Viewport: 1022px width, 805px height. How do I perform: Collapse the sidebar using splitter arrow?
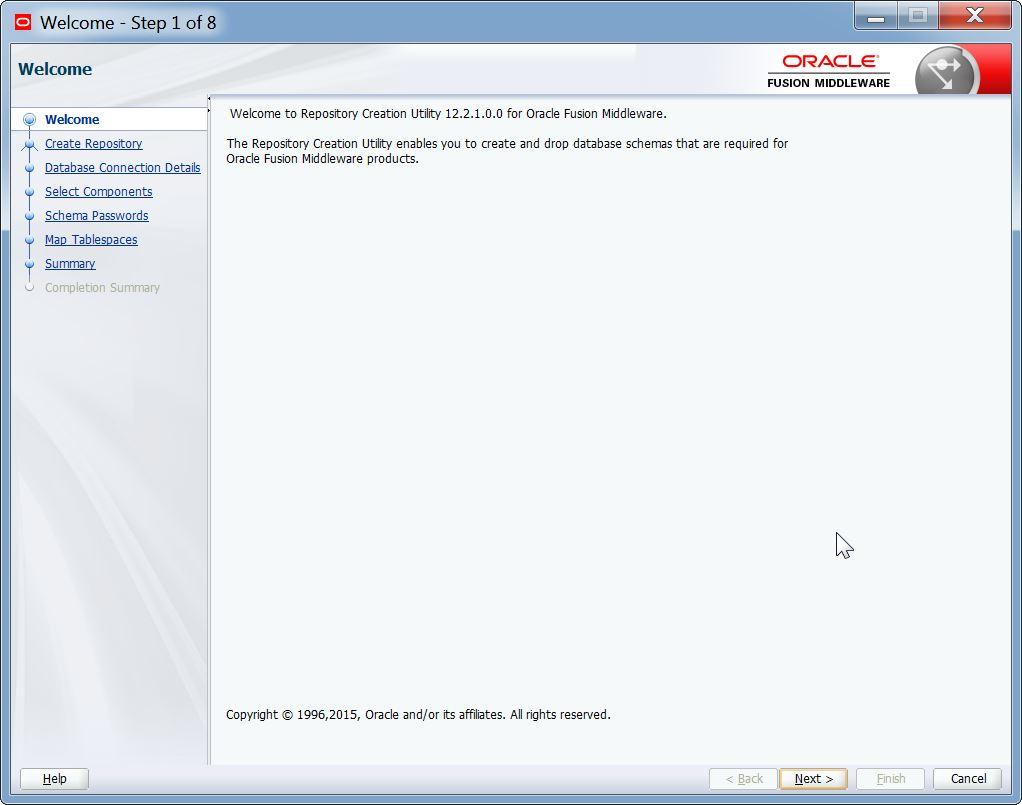(x=209, y=99)
